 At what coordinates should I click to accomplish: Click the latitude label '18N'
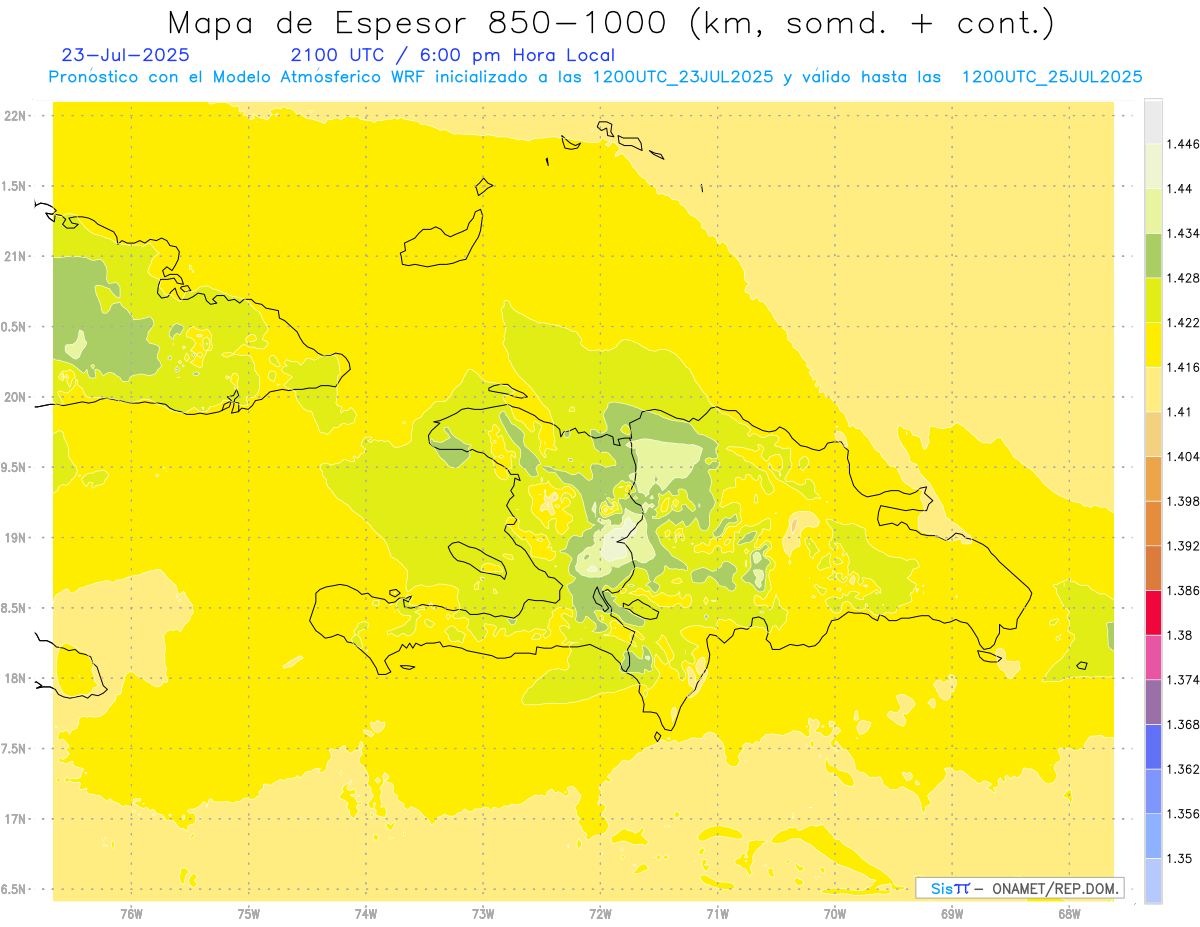(16, 679)
